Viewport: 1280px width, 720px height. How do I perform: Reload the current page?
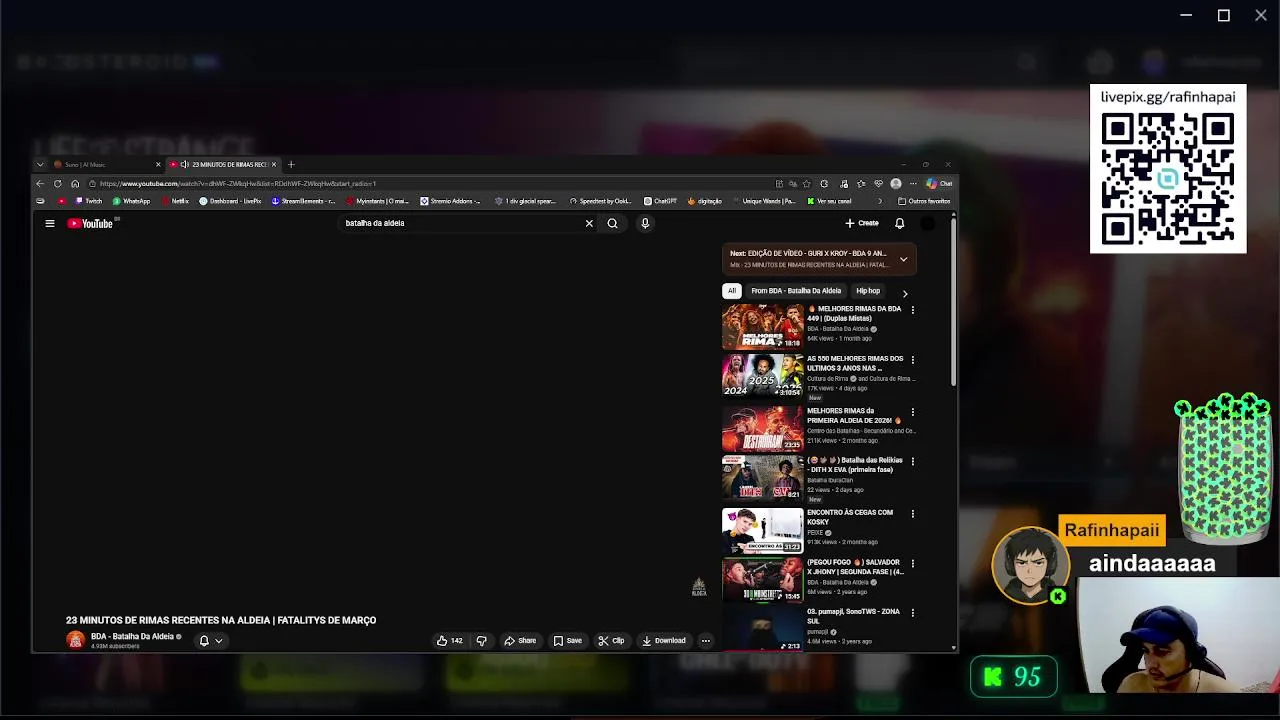pyautogui.click(x=57, y=184)
